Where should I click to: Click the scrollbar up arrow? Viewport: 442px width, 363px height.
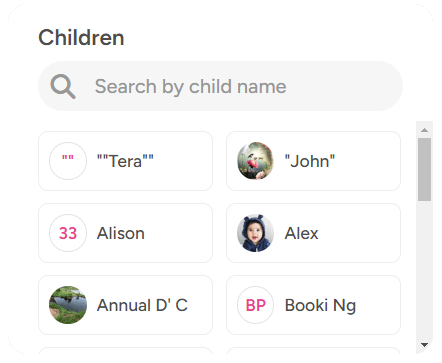tap(424, 130)
